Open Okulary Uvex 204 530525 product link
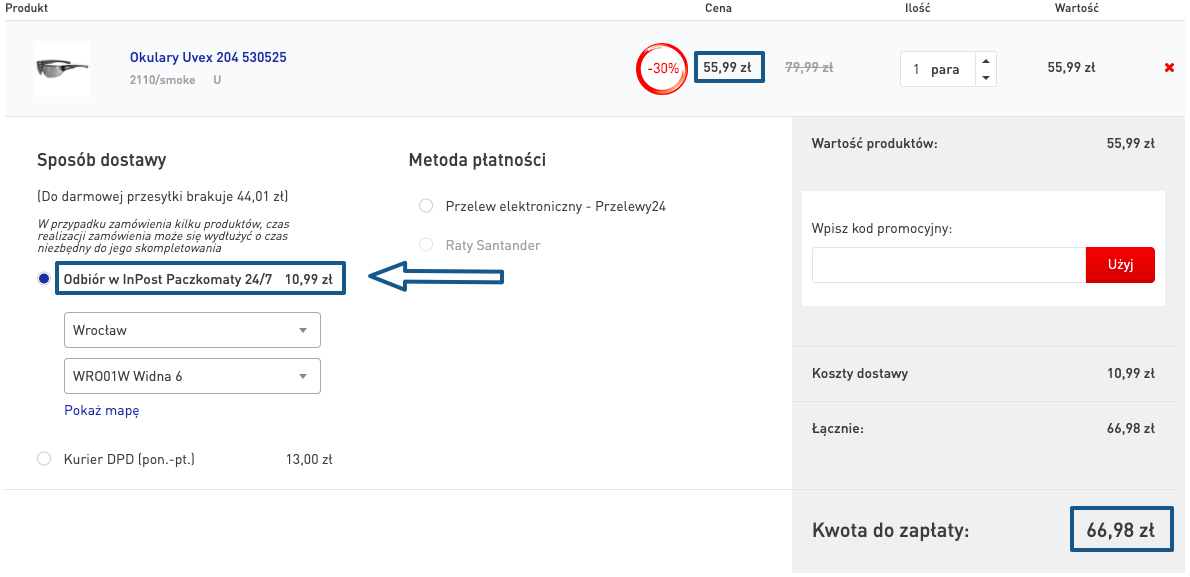This screenshot has width=1190, height=577. [x=208, y=58]
